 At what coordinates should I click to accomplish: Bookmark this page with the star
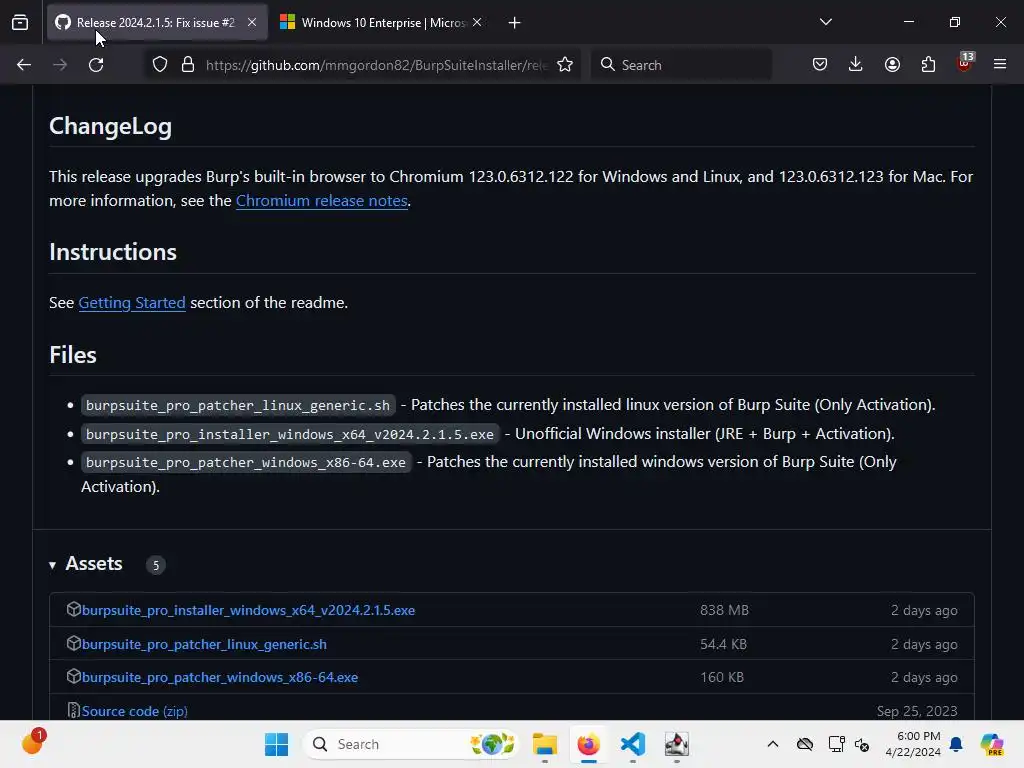(x=565, y=65)
